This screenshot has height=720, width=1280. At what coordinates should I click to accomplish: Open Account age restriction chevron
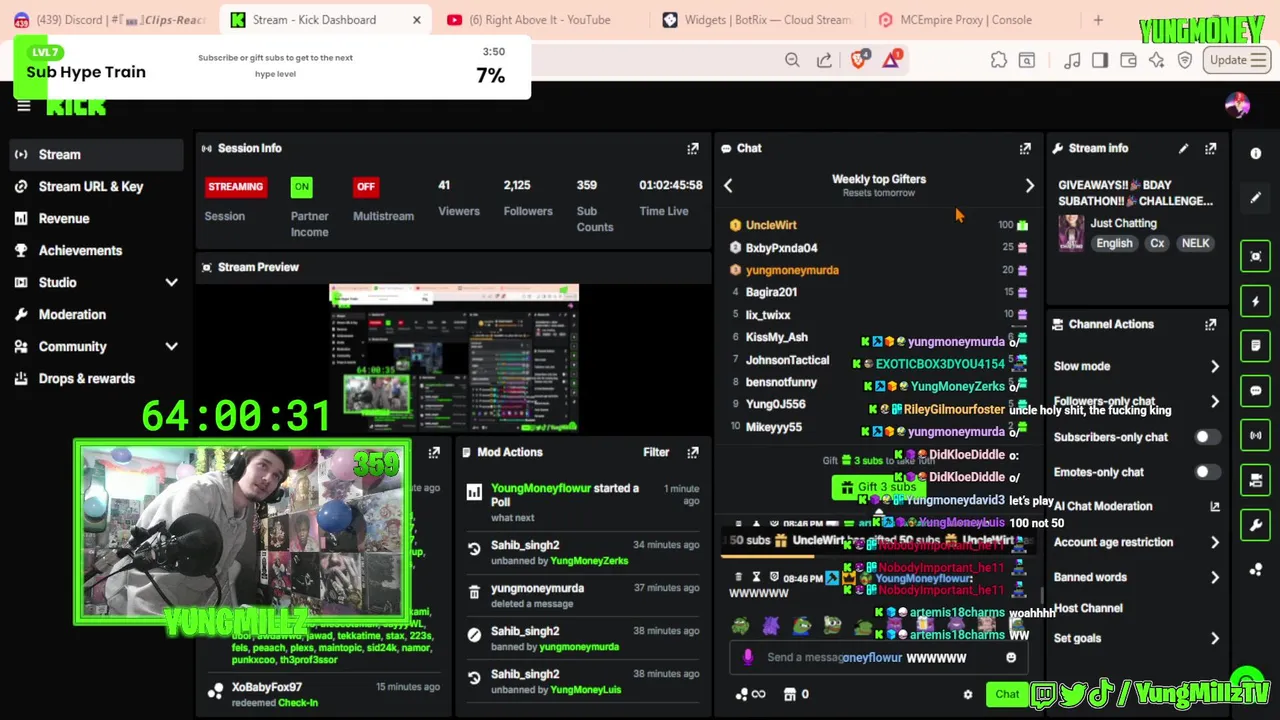click(1215, 542)
